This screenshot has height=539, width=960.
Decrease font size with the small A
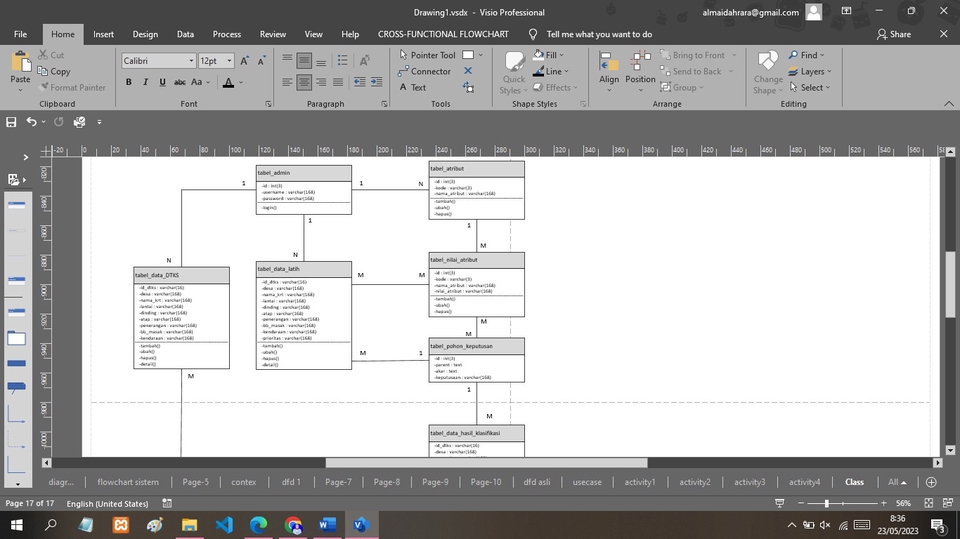point(261,61)
